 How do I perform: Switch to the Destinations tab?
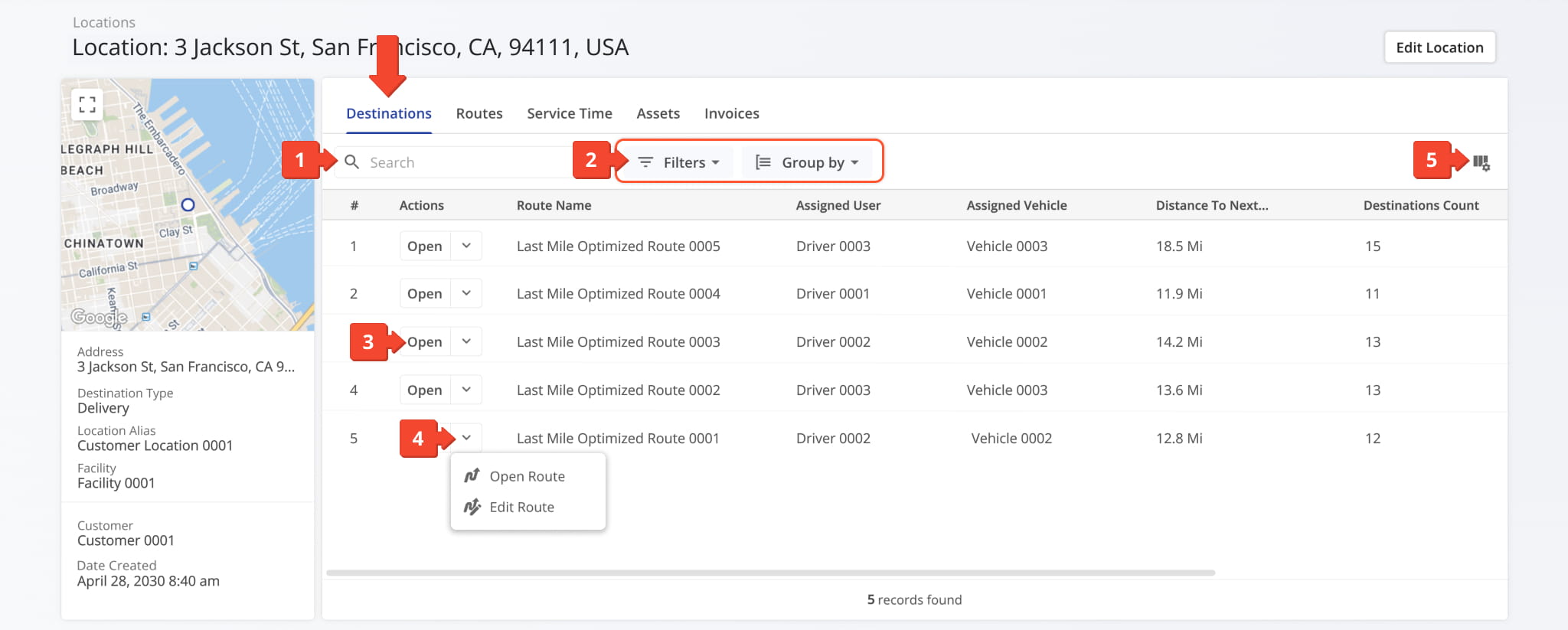389,113
